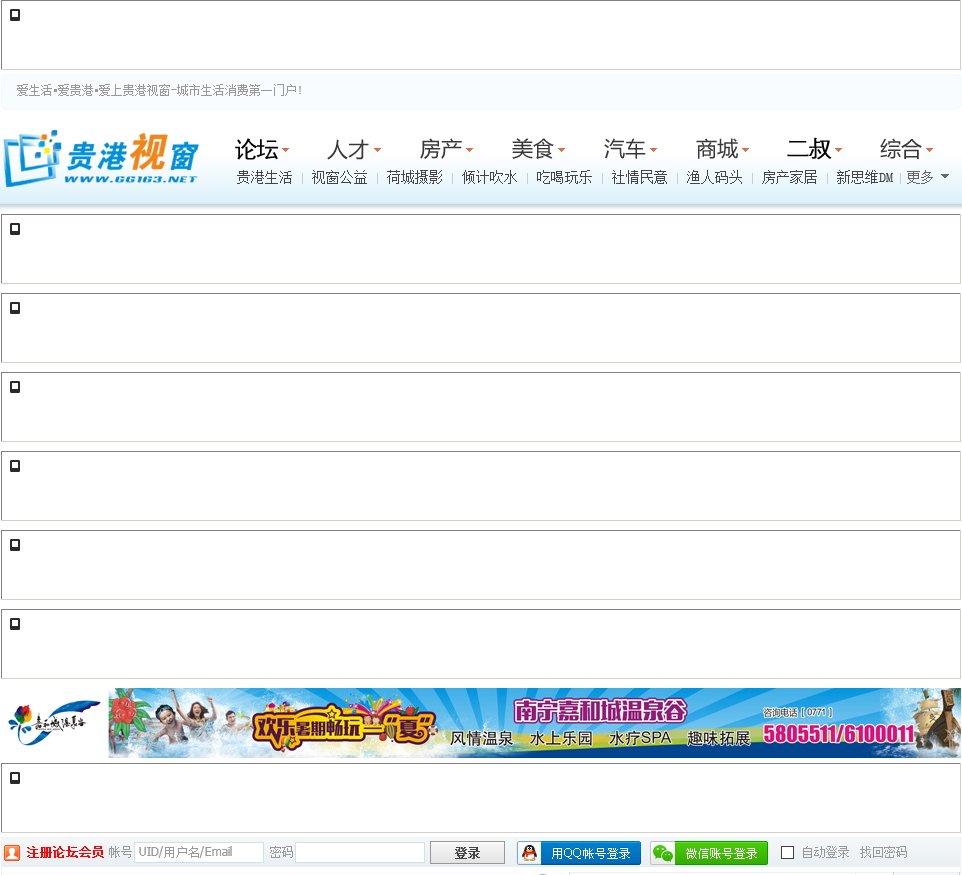Open the 视窗公益 link
This screenshot has width=962, height=875.
(x=339, y=177)
